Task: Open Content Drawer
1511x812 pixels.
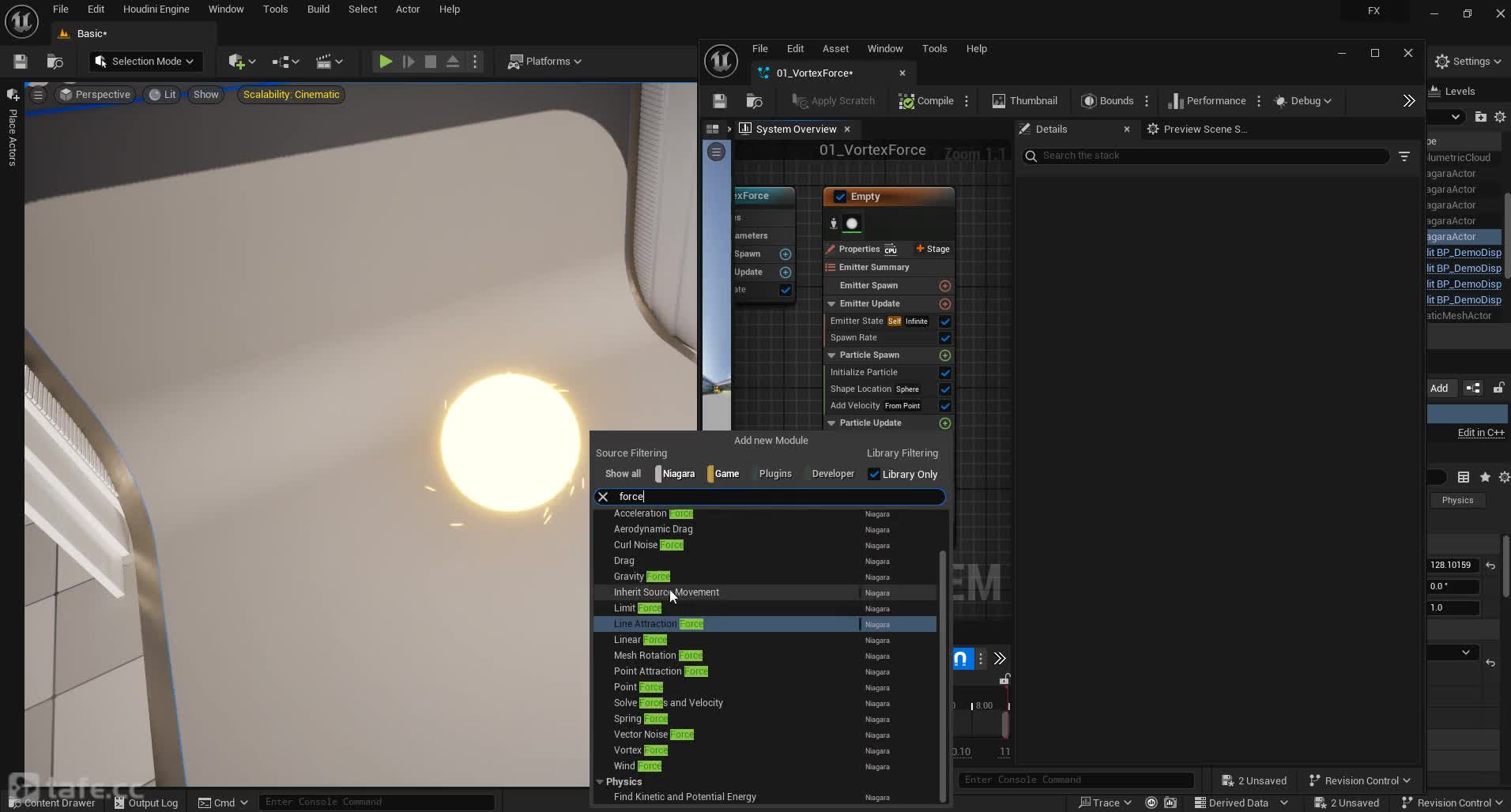Action: click(51, 803)
